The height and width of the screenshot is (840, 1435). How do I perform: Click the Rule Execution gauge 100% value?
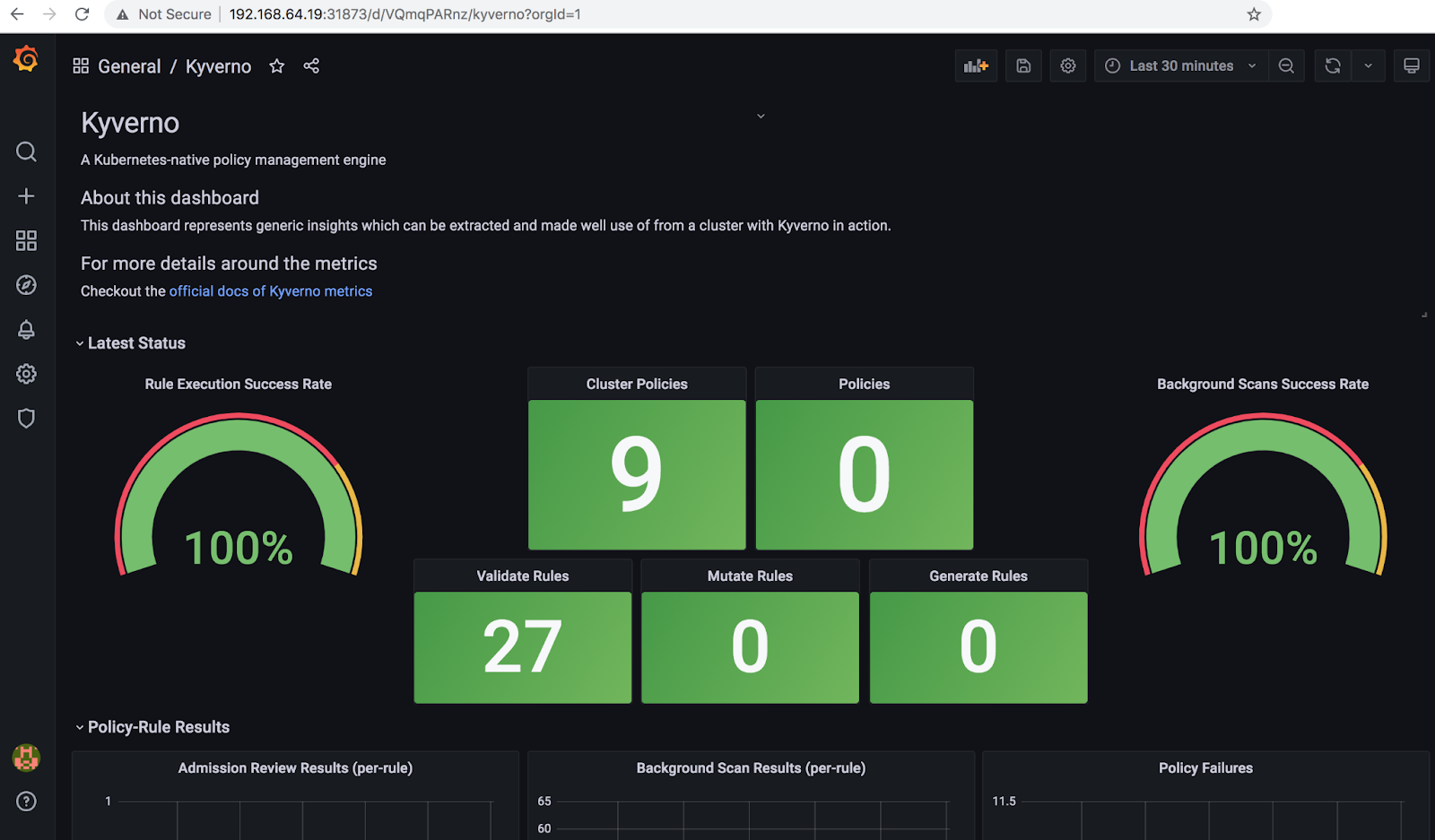pyautogui.click(x=239, y=548)
